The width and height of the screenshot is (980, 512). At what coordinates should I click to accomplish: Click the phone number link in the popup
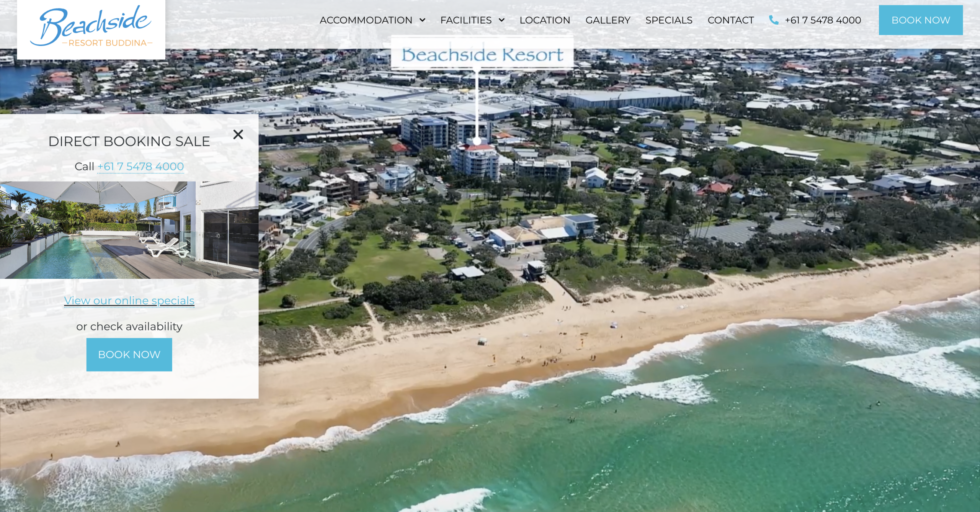(x=140, y=167)
